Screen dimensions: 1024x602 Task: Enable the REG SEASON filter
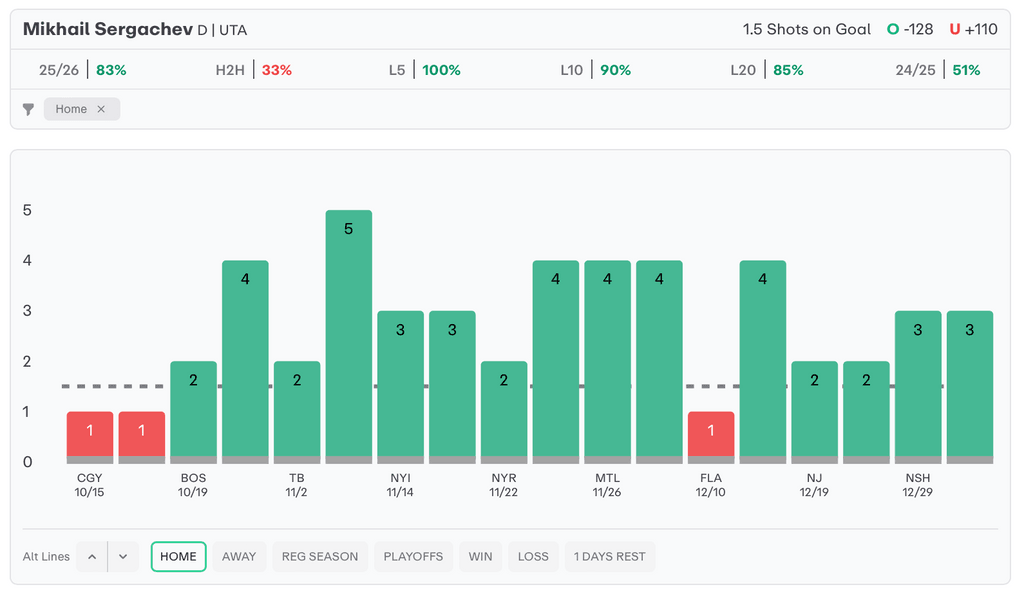point(320,557)
